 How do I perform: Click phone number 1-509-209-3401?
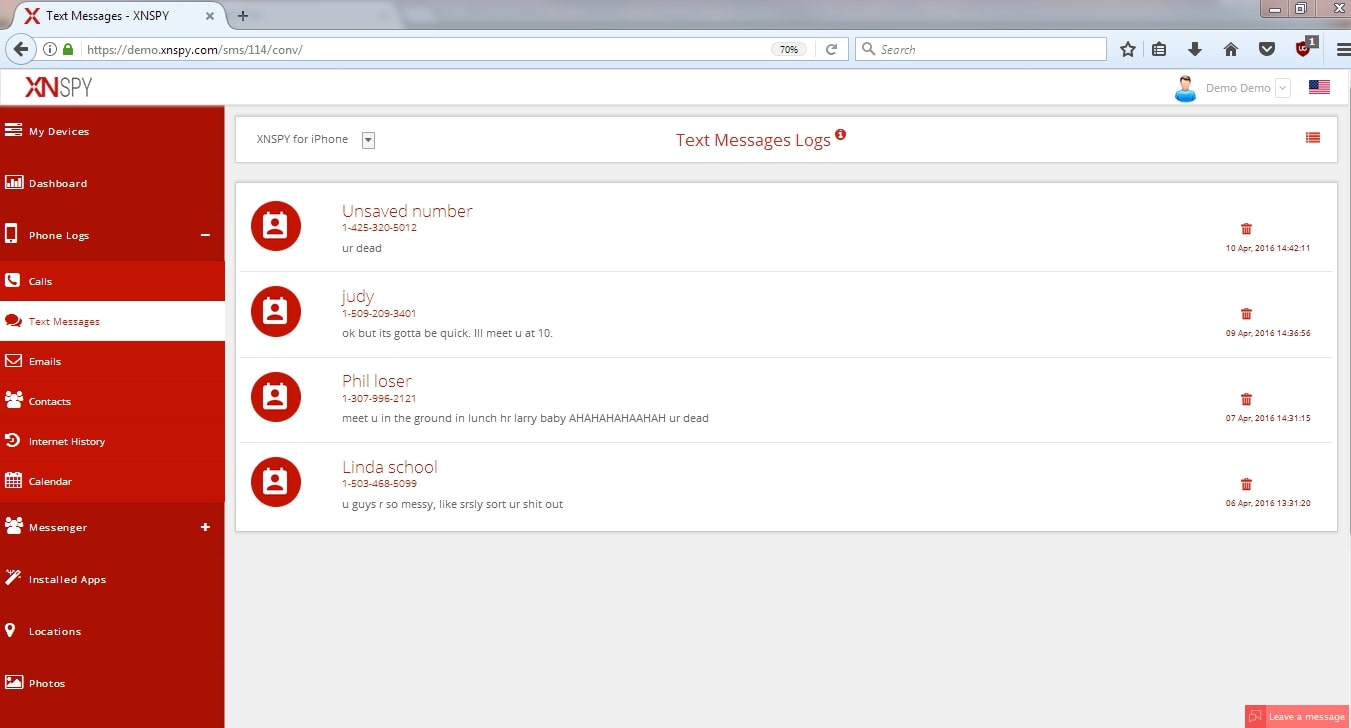click(379, 313)
